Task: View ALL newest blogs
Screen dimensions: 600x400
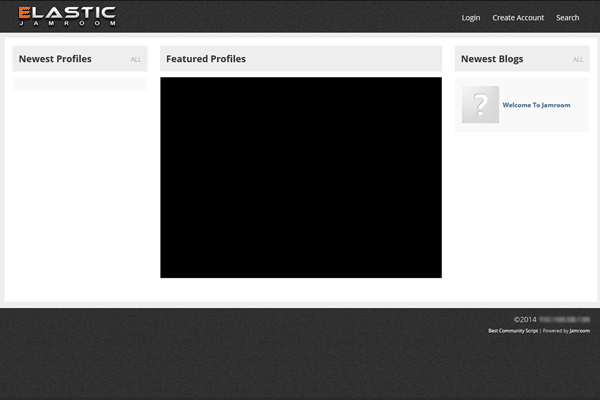Action: tap(578, 60)
